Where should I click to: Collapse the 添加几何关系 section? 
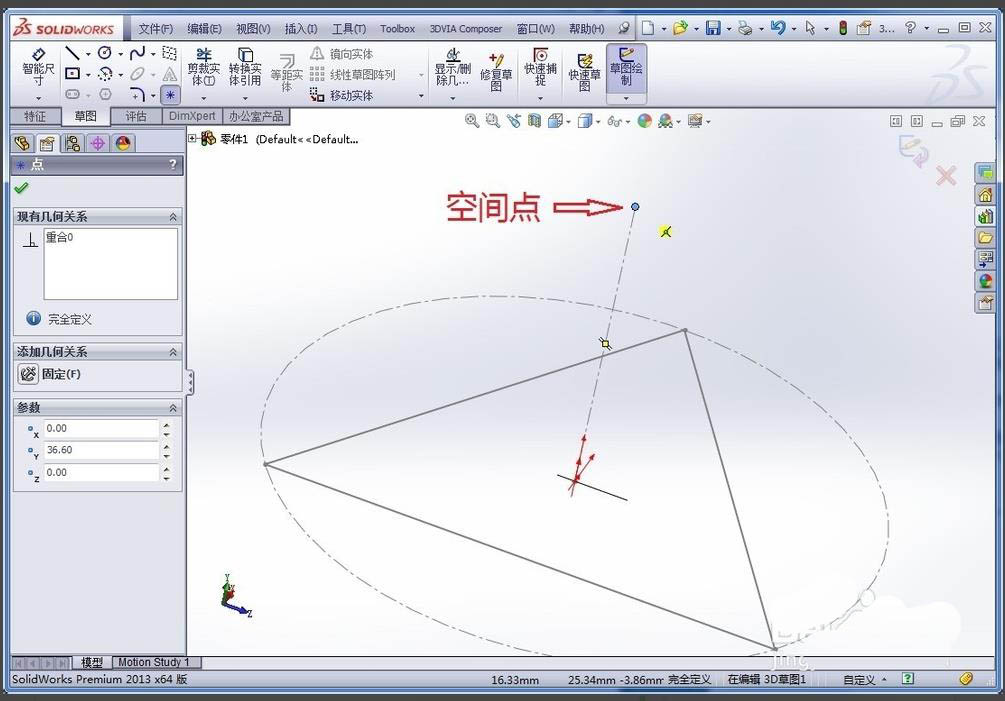coord(173,352)
